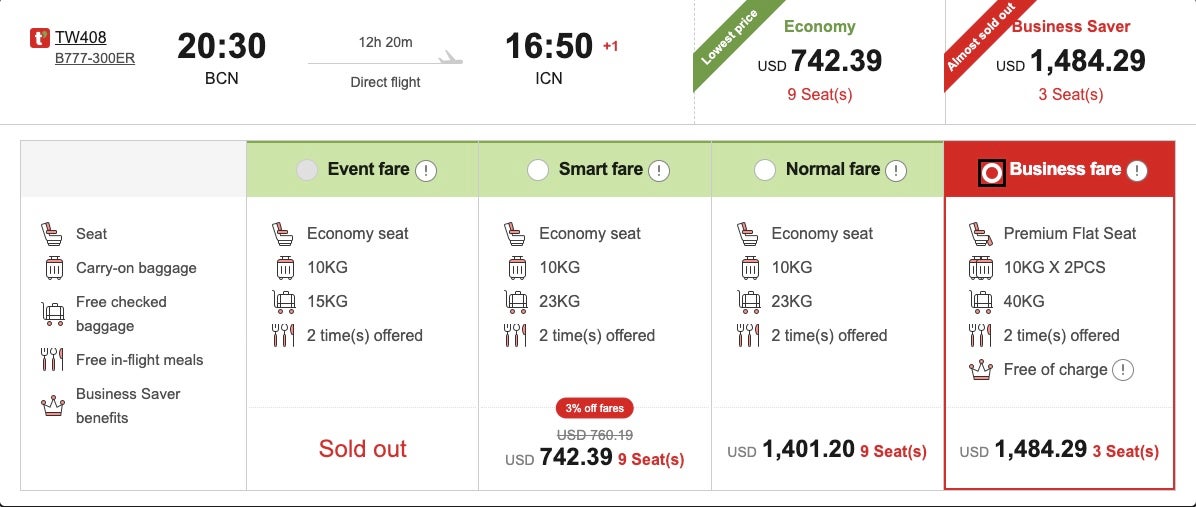Expand the Business Saver USD 1,484.29 panel
The image size is (1196, 507).
click(1070, 62)
